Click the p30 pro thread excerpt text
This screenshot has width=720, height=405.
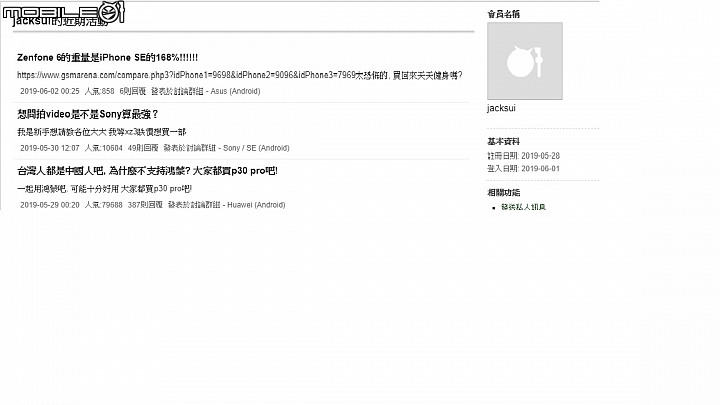tap(104, 189)
